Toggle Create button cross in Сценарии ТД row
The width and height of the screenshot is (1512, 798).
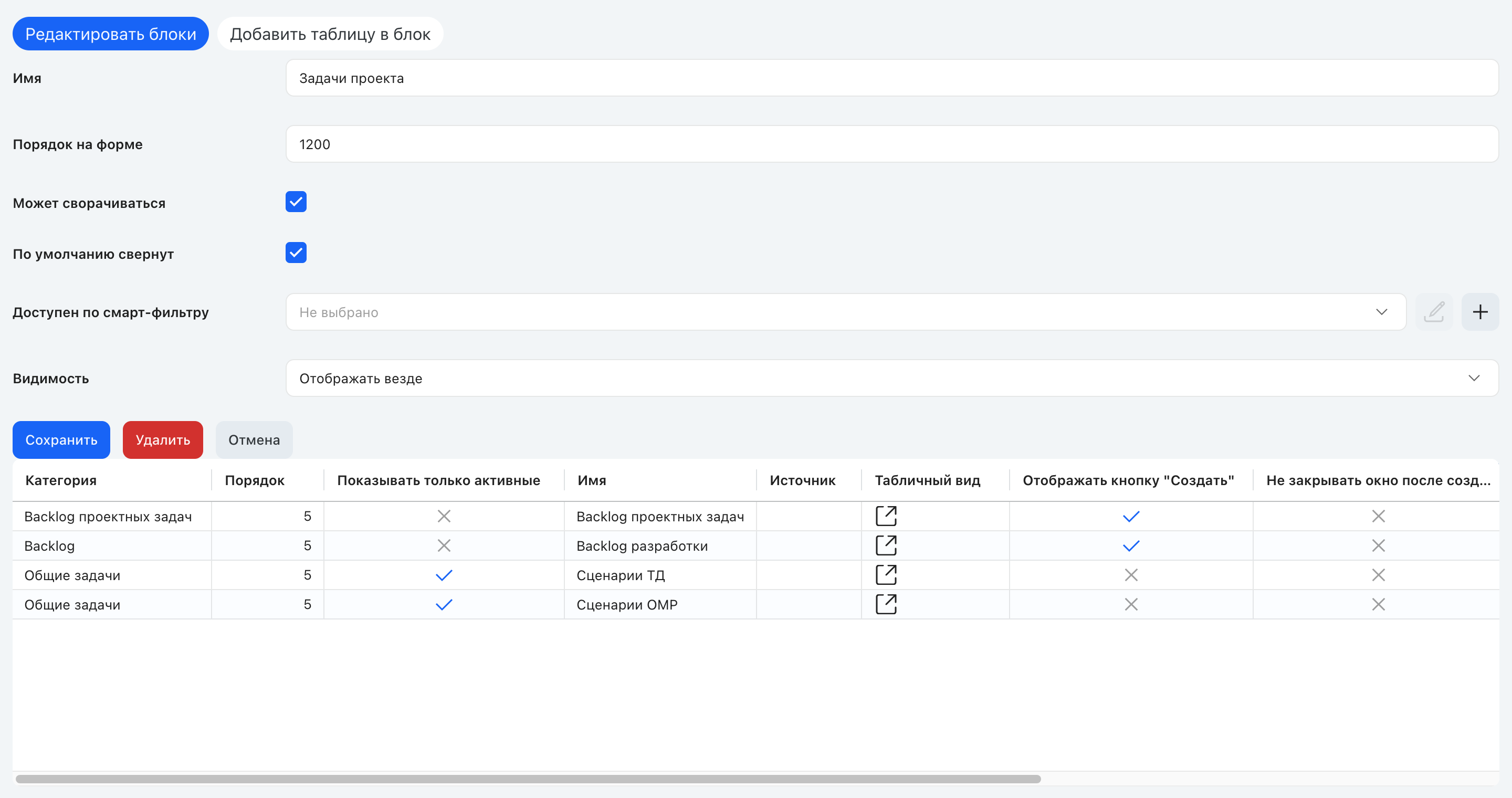pyautogui.click(x=1130, y=575)
